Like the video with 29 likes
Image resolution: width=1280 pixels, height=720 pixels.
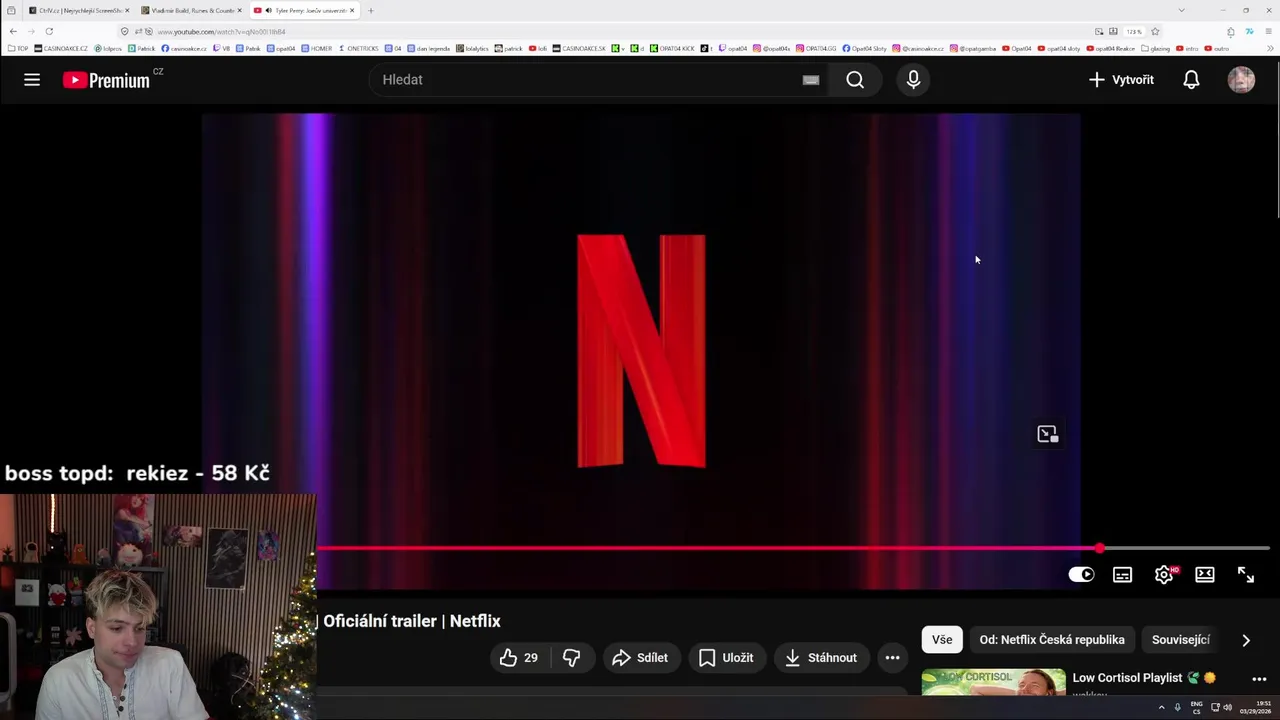[x=520, y=657]
